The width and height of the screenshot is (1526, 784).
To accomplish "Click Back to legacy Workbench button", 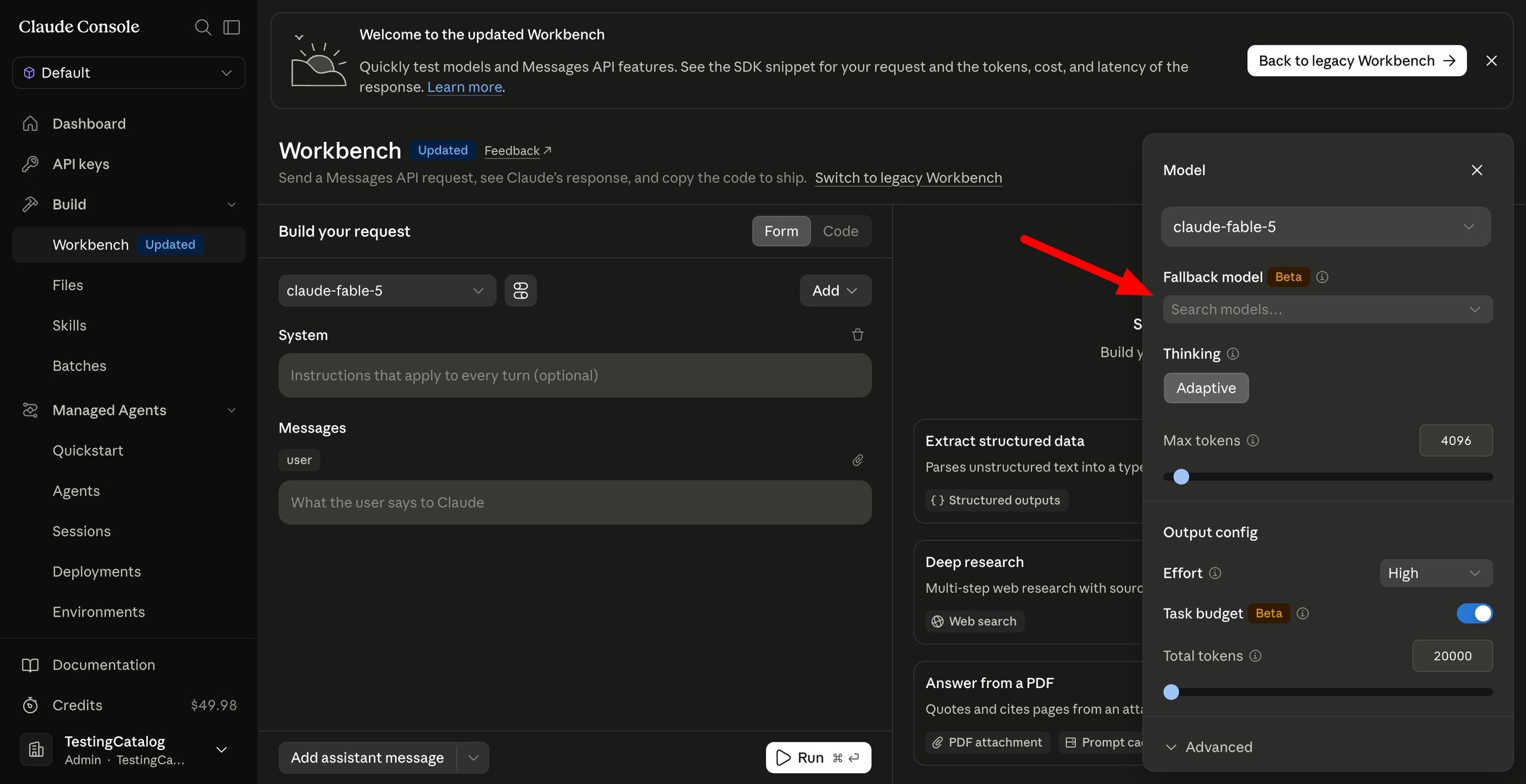I will click(1357, 61).
